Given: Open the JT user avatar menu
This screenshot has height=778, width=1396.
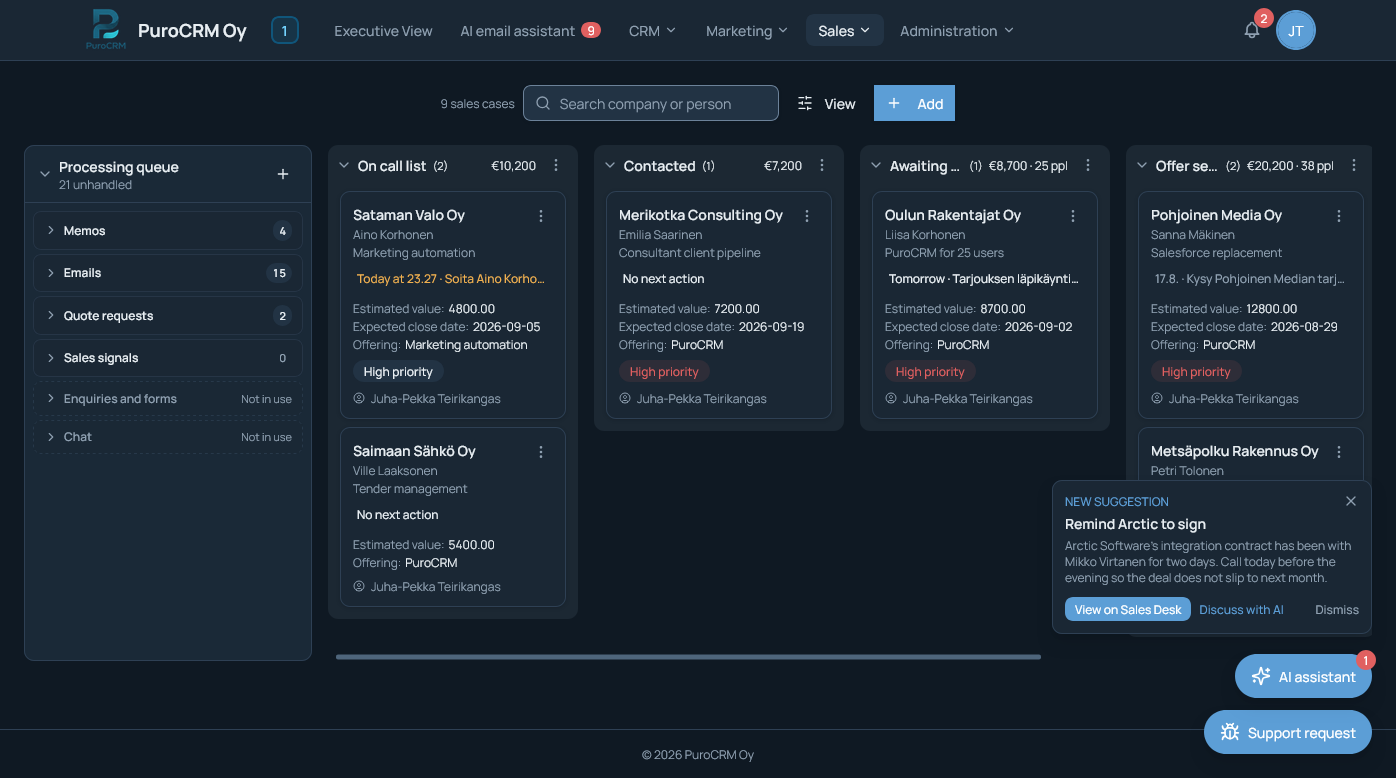Looking at the screenshot, I should 1296,31.
